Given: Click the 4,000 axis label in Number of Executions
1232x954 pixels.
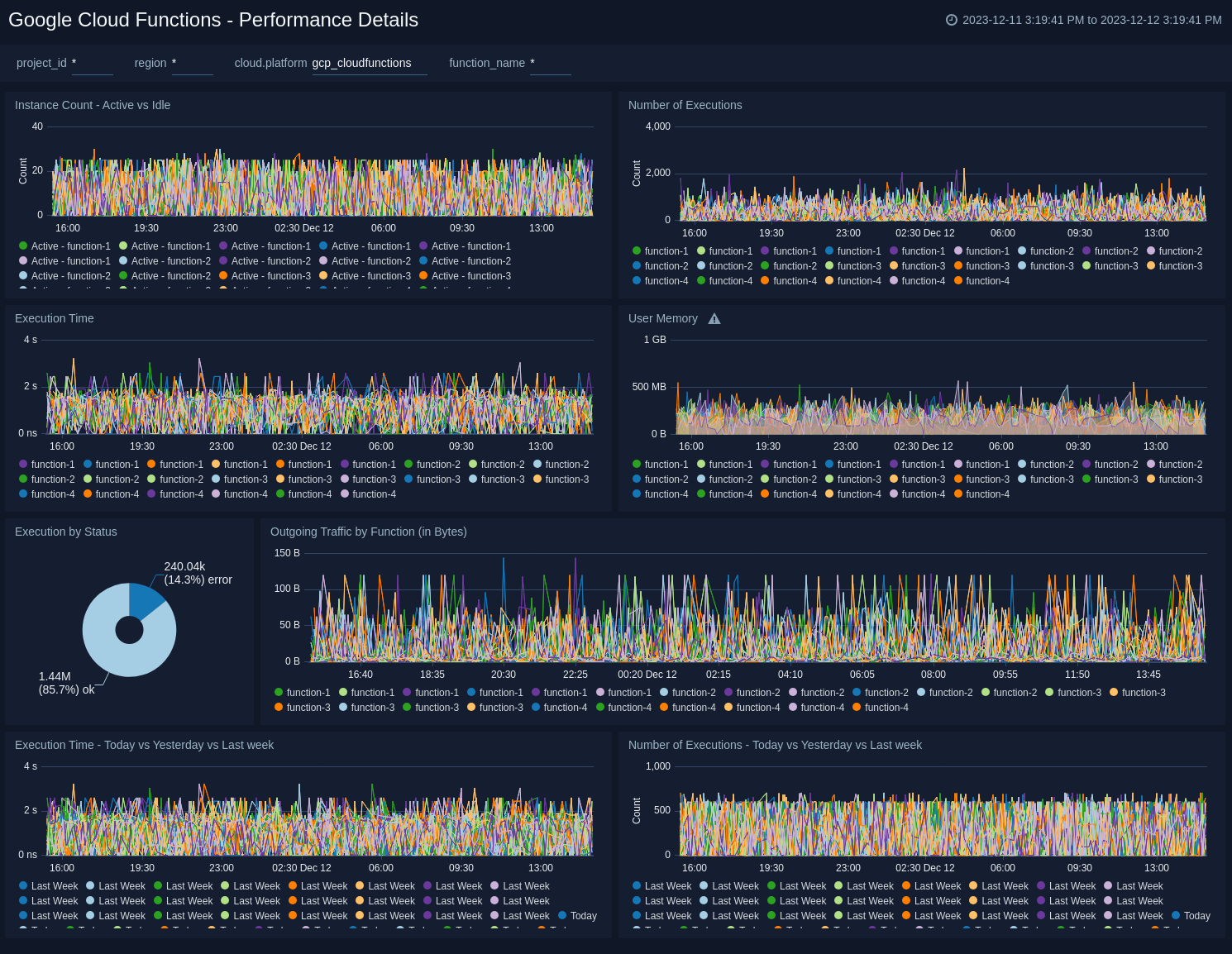Looking at the screenshot, I should coord(658,126).
